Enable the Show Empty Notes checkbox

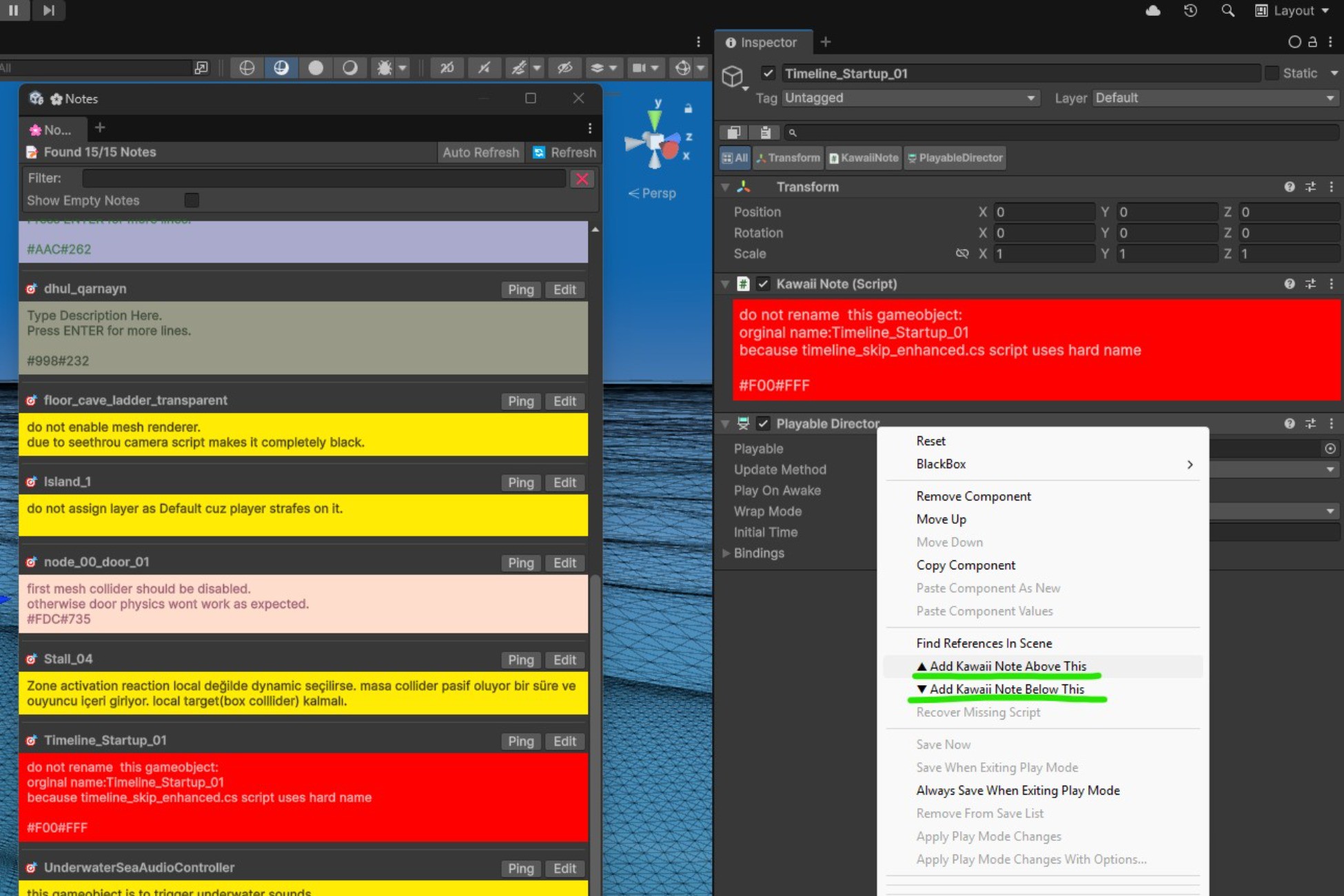192,200
